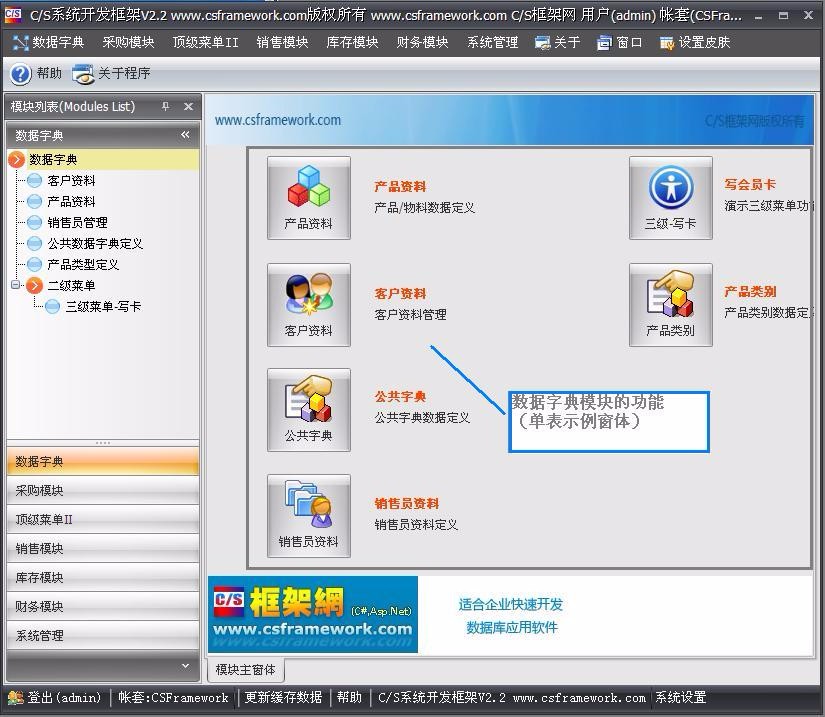Click the 三级-写卡 member card icon
Image resolution: width=825 pixels, height=717 pixels.
click(670, 197)
